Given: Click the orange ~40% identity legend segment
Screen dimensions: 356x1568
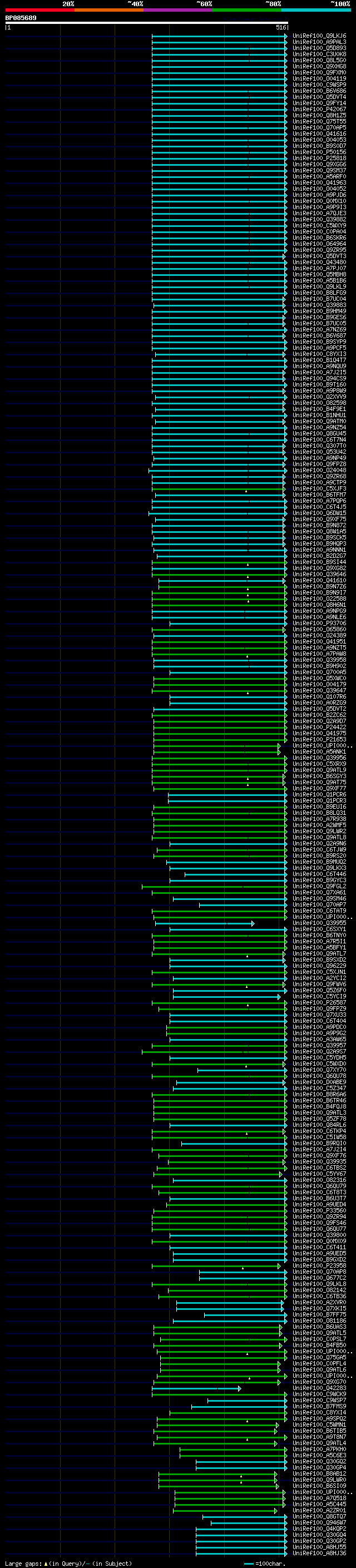Looking at the screenshot, I should pyautogui.click(x=109, y=10).
